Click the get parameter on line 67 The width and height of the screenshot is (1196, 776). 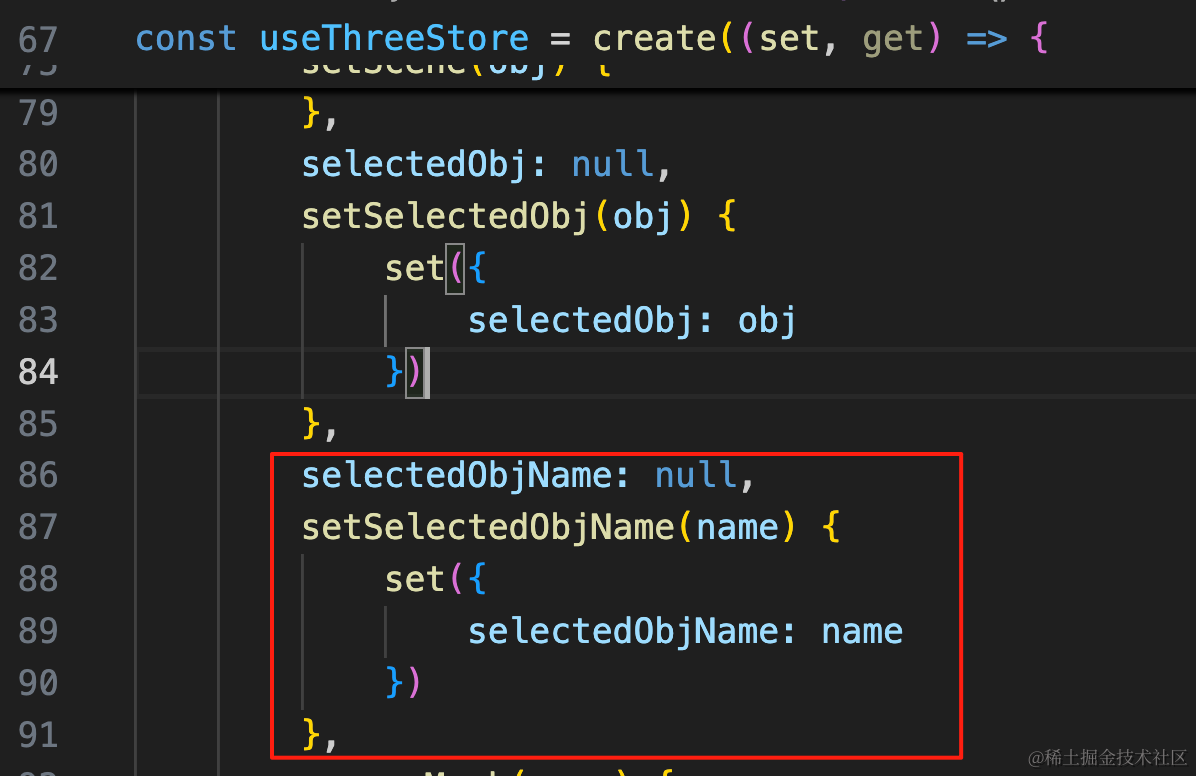893,40
